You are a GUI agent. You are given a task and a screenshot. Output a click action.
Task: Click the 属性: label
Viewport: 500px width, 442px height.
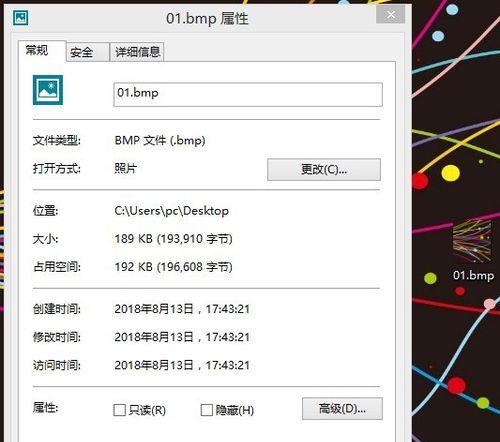[x=45, y=407]
